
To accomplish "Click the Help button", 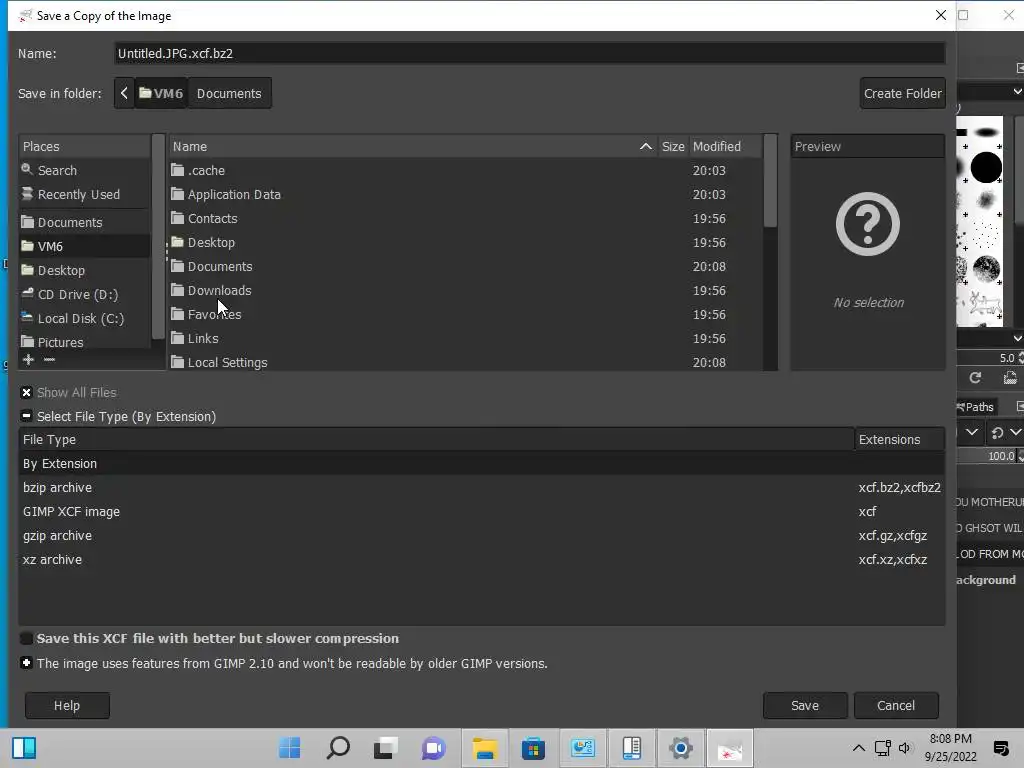I will (67, 705).
